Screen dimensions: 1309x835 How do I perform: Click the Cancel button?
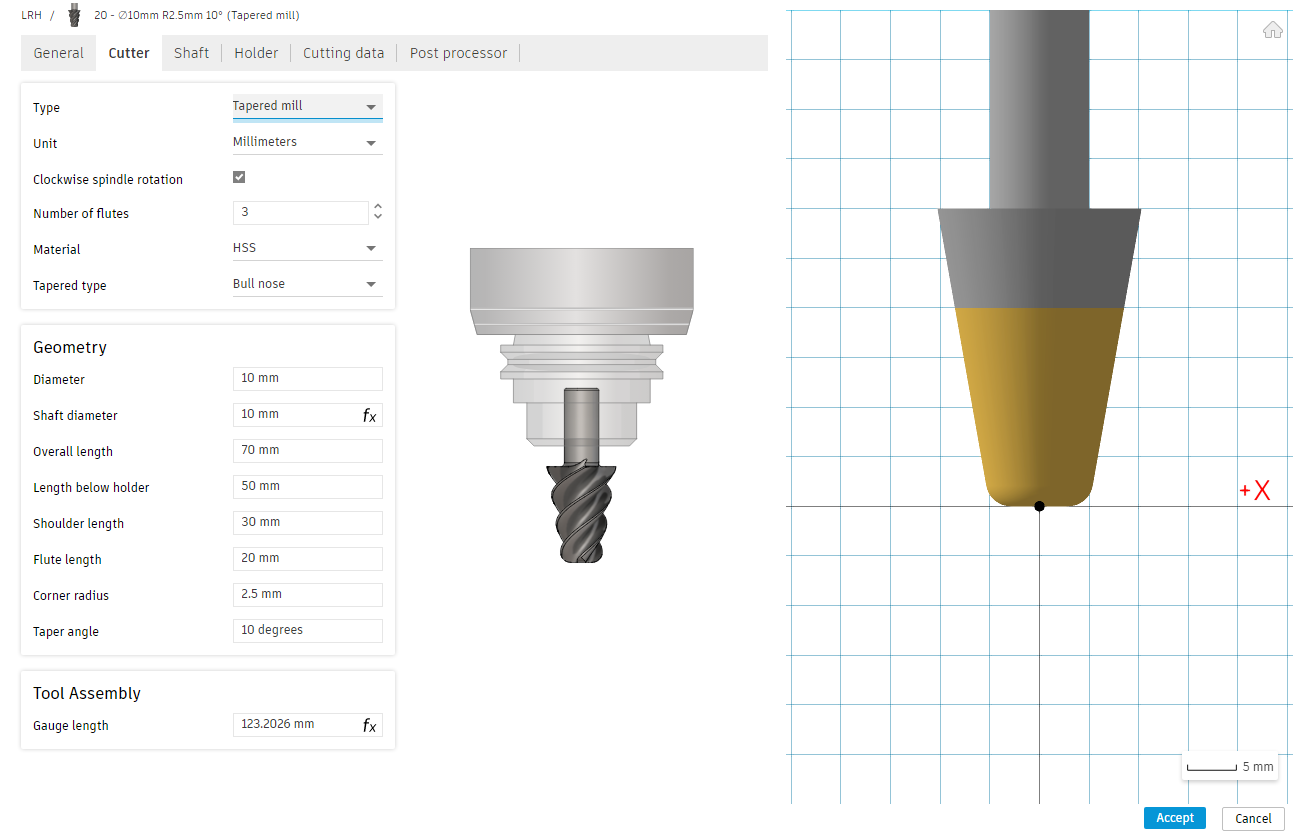(x=1253, y=818)
